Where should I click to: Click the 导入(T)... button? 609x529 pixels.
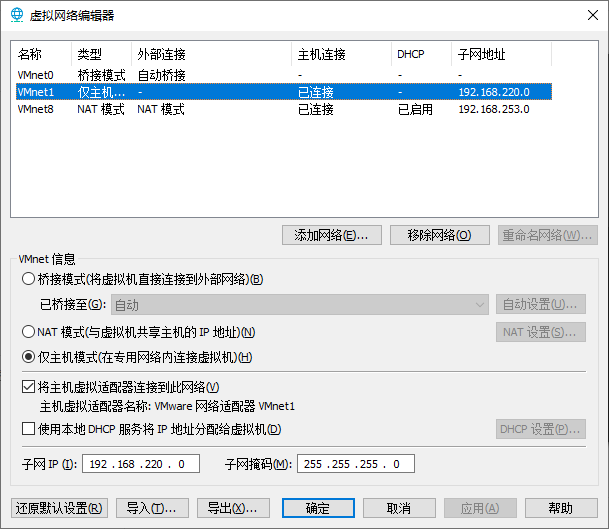pos(152,508)
